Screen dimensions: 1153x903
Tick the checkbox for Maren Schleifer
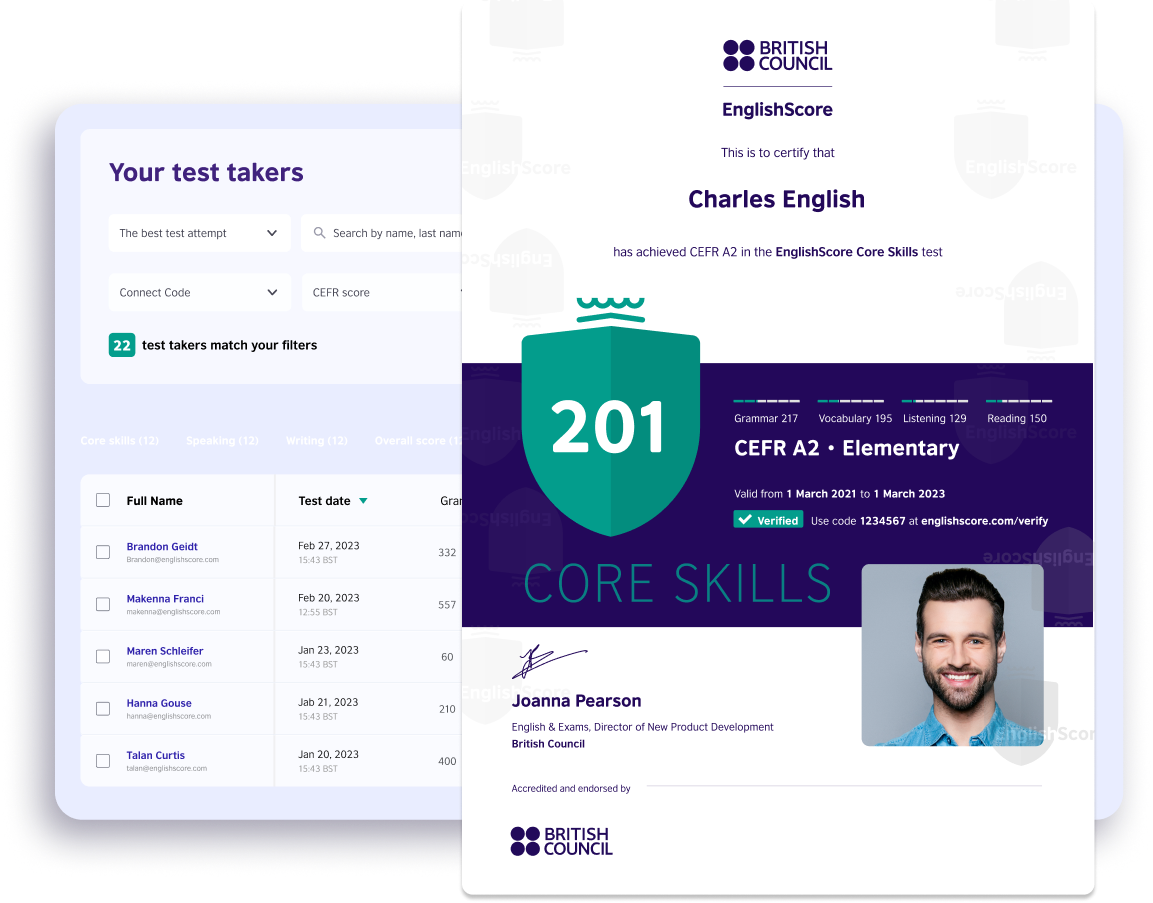coord(103,657)
